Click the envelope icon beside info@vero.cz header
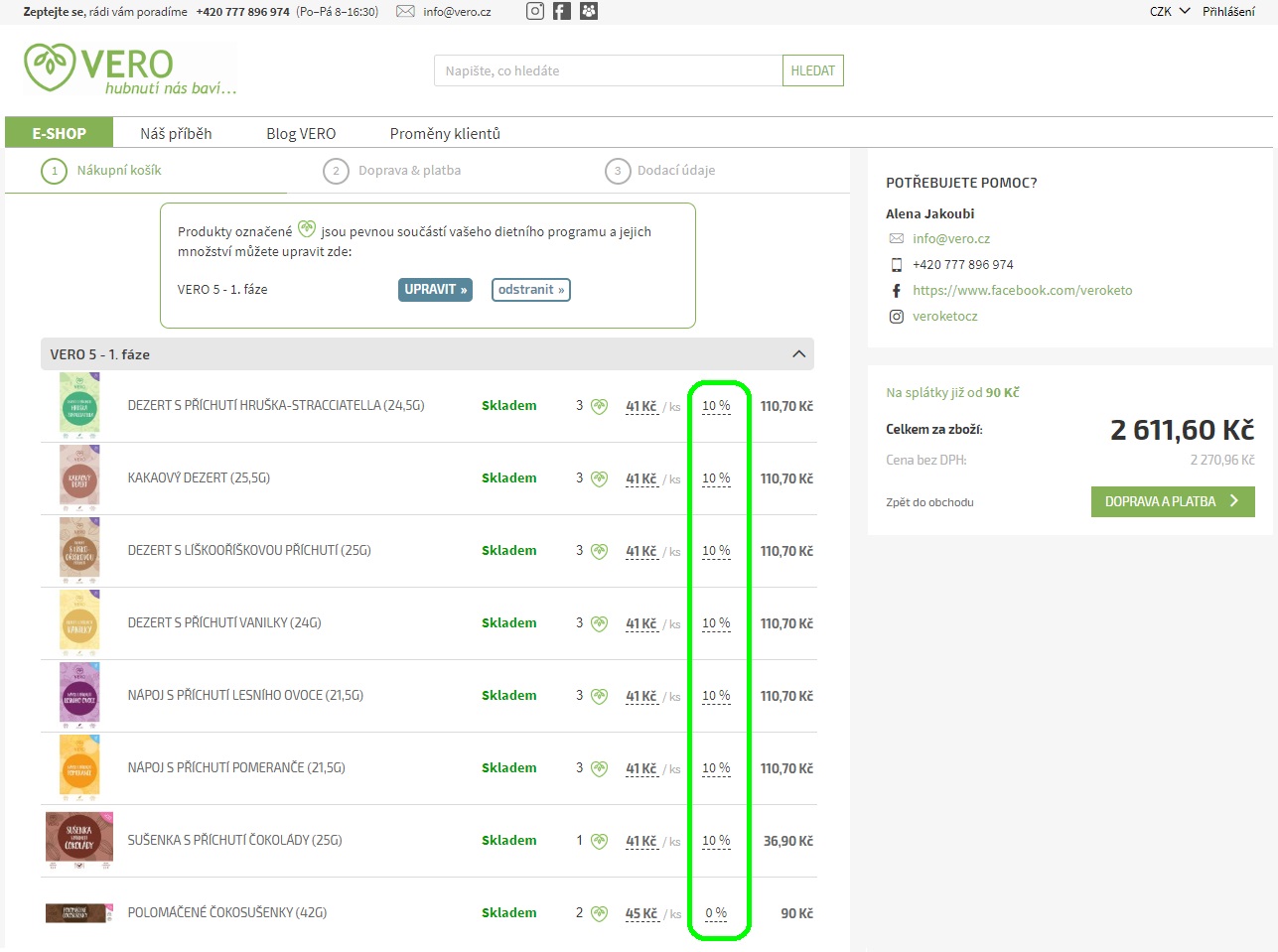 tap(405, 11)
